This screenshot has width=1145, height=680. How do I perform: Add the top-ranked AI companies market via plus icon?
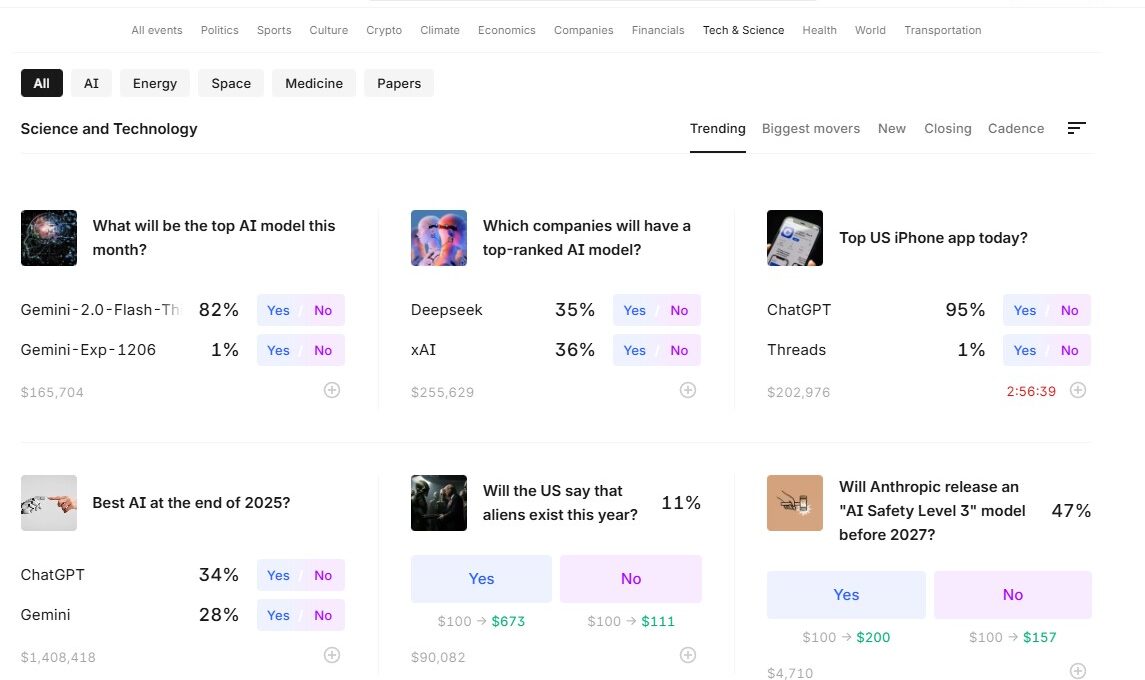coord(688,390)
